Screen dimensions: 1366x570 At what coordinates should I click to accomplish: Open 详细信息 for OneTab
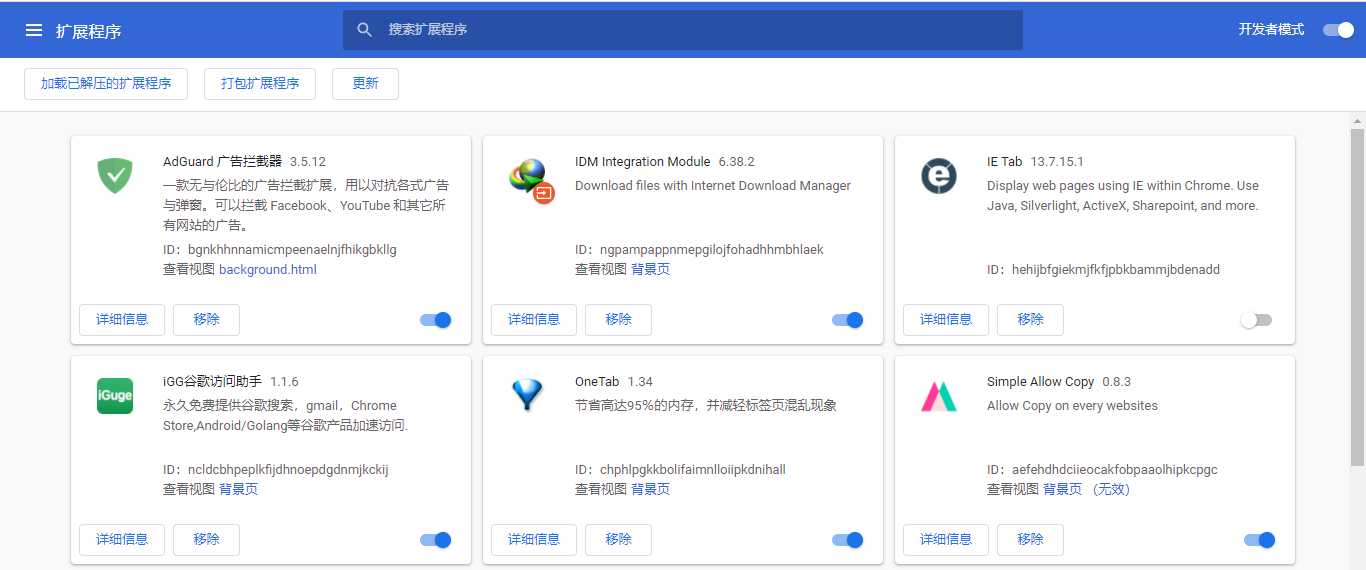click(x=534, y=540)
